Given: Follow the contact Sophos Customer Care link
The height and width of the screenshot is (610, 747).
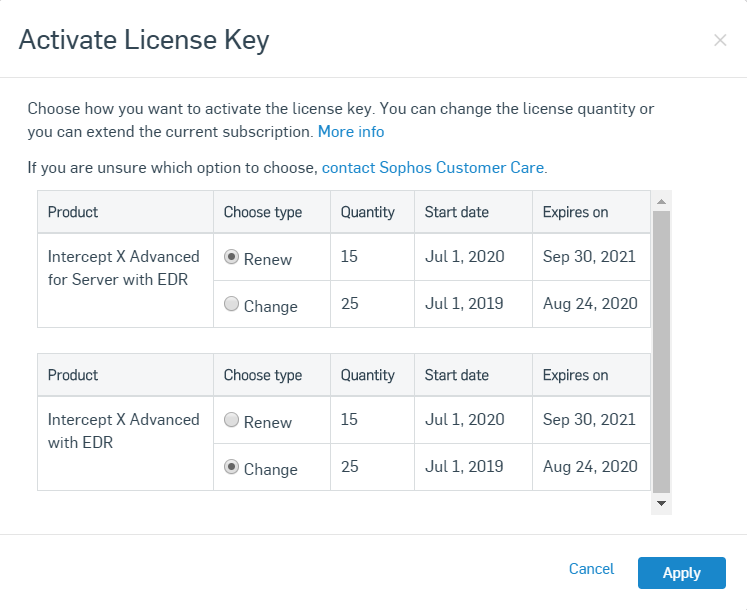Looking at the screenshot, I should (x=433, y=168).
